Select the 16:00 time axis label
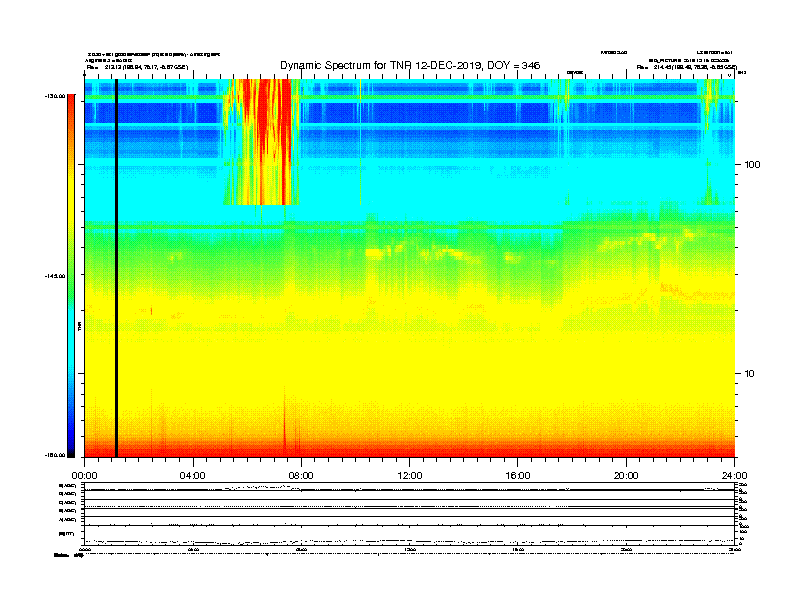 tap(518, 476)
